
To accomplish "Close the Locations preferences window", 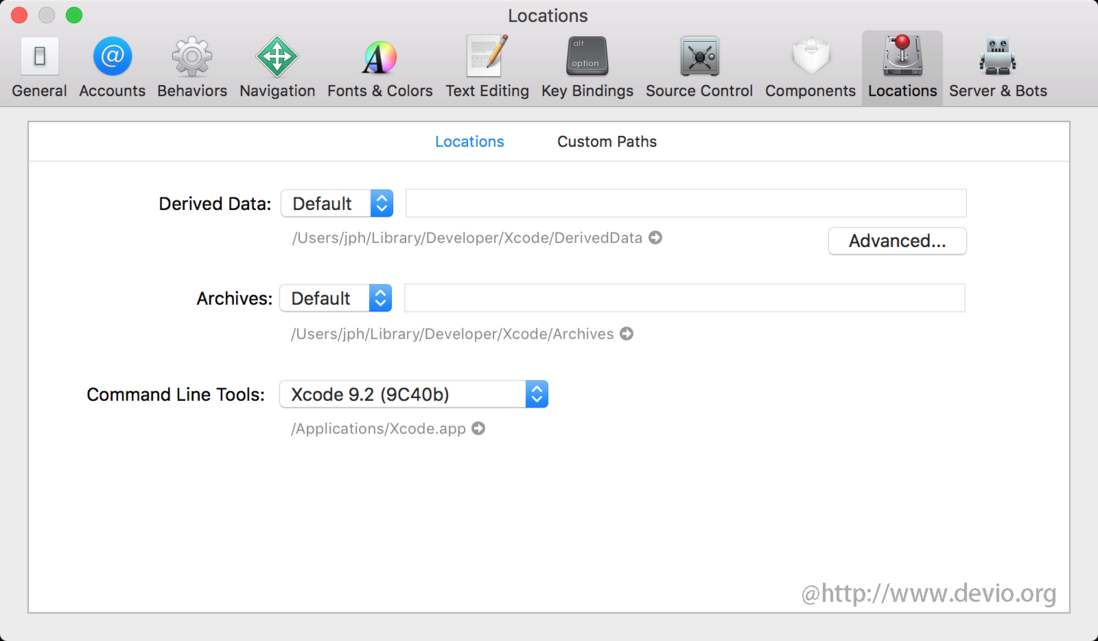I will point(19,15).
